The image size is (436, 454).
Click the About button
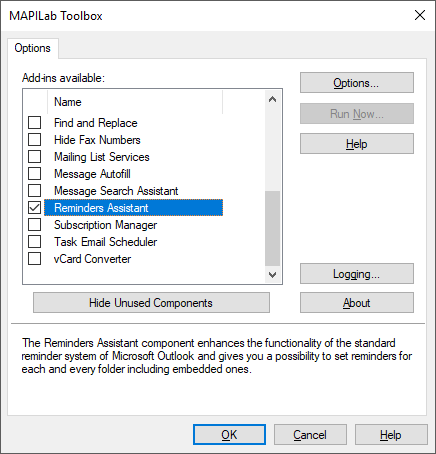click(x=357, y=303)
